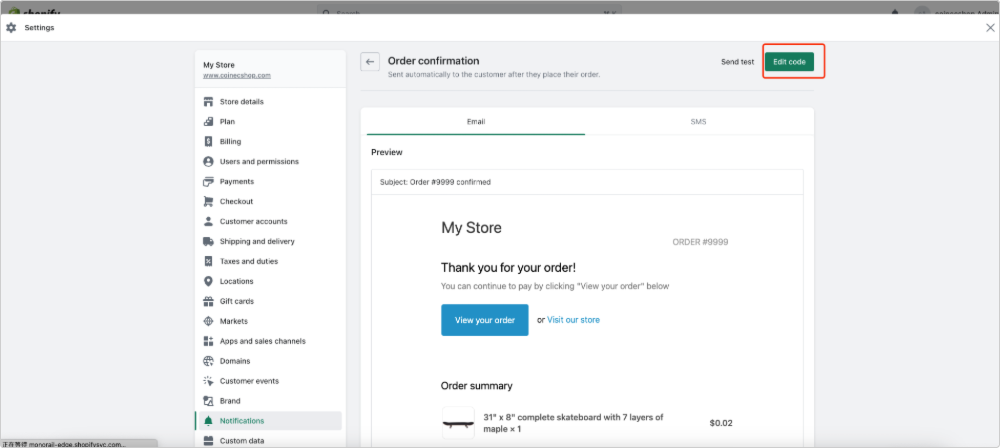Click the skateboard product thumbnail
Screen dimensions: 1000x448
click(458, 423)
